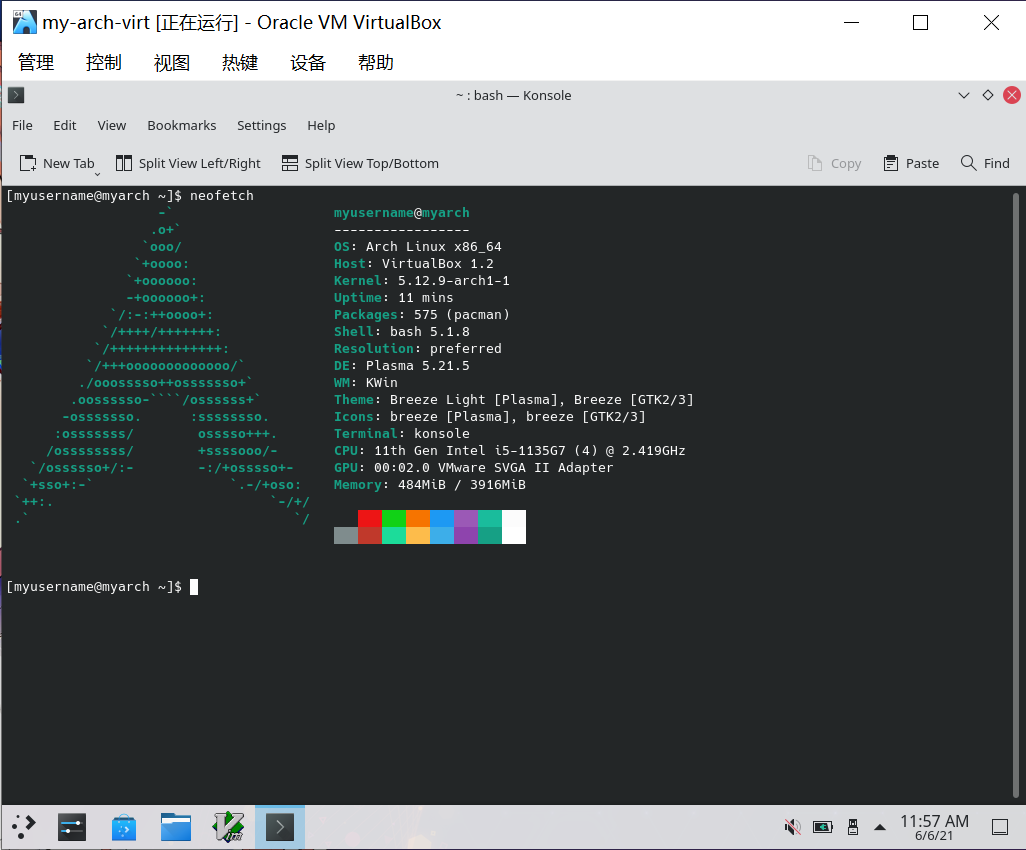Click the Konsole task in the taskbar
Viewport: 1026px width, 850px height.
[x=279, y=826]
